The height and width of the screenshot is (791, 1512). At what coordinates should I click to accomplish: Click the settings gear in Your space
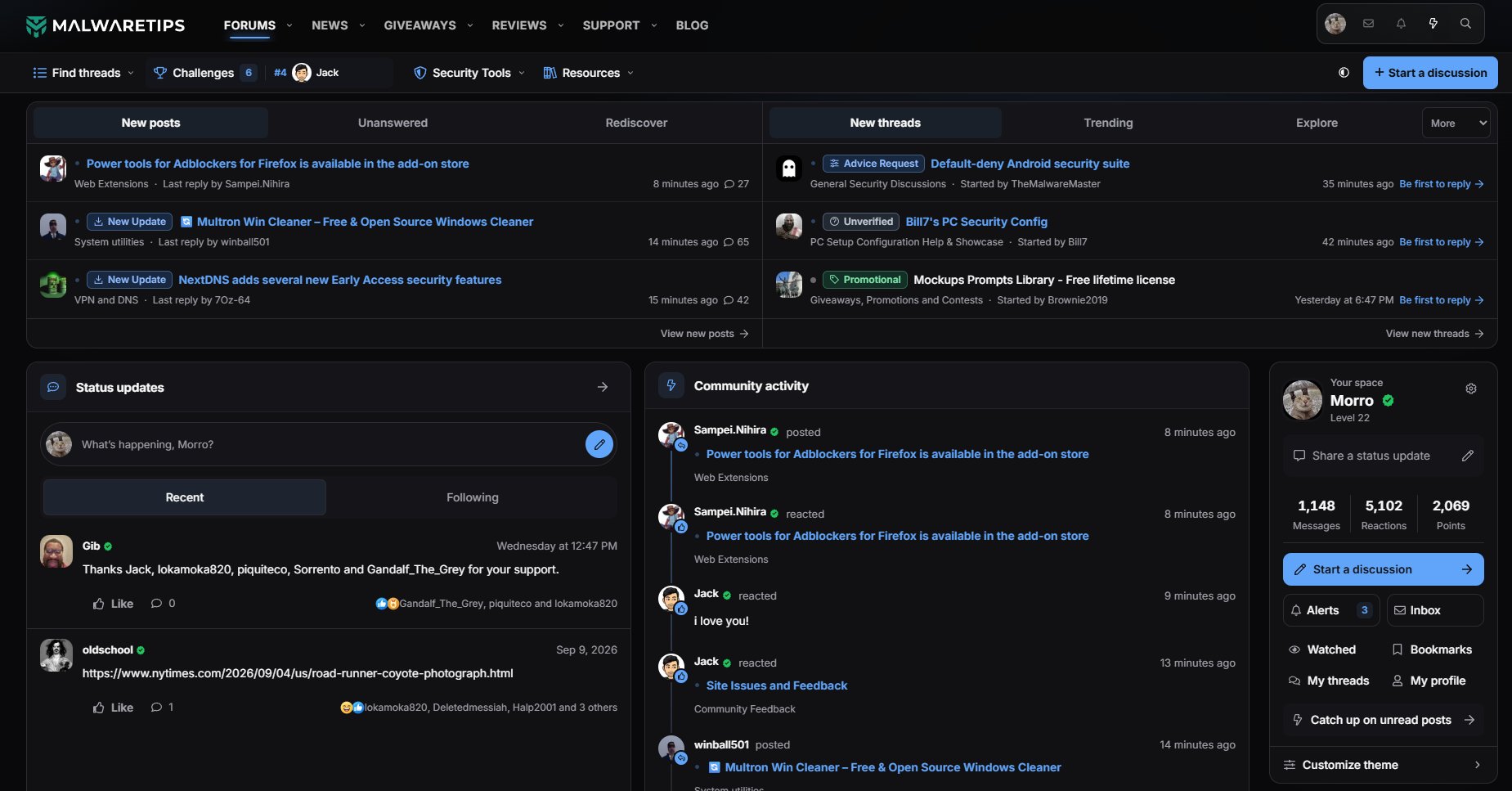coord(1471,389)
